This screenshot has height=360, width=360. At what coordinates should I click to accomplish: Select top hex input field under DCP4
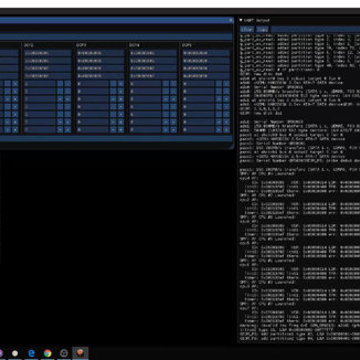click(153, 53)
